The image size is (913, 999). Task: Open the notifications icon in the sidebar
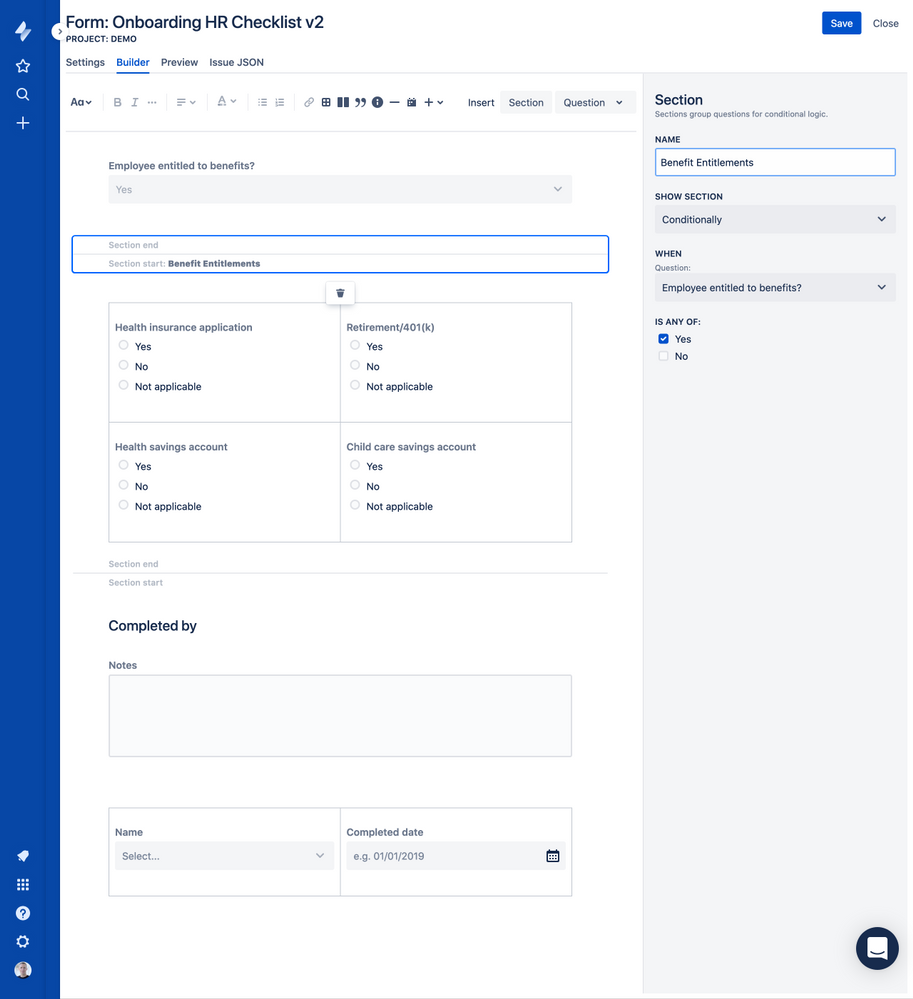[x=23, y=856]
